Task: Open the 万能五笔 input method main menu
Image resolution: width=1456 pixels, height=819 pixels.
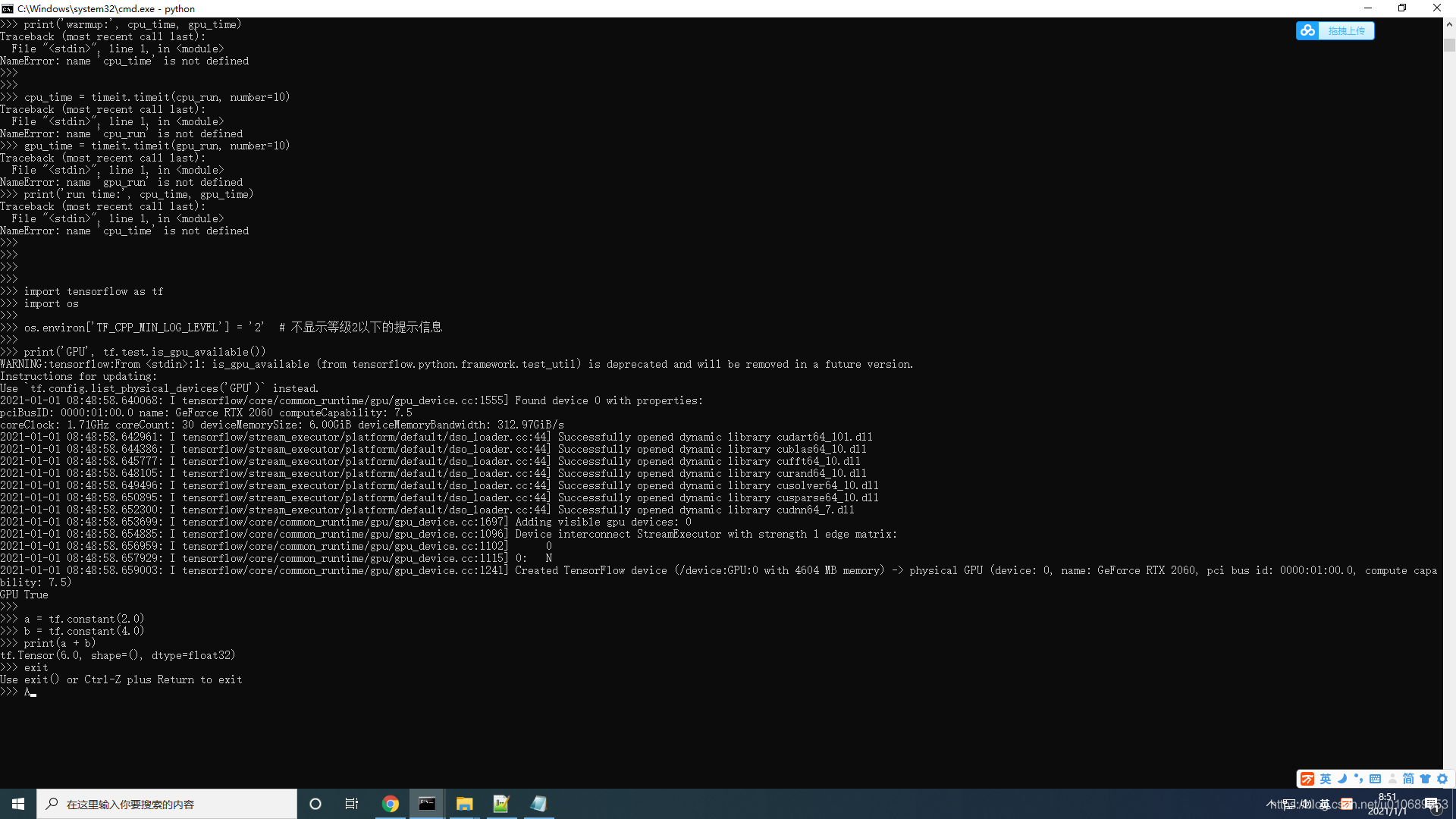Action: click(1307, 779)
